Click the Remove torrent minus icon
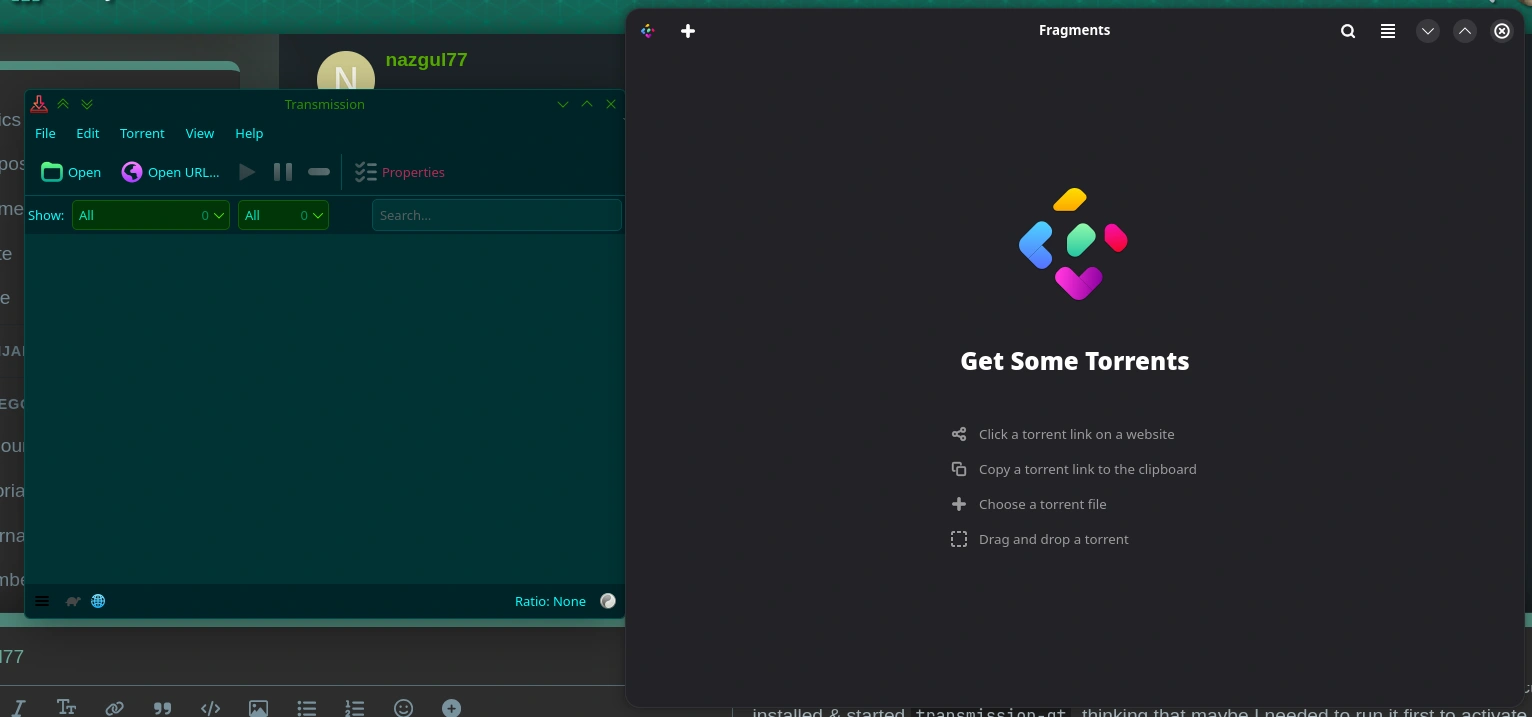The height and width of the screenshot is (717, 1532). [319, 172]
